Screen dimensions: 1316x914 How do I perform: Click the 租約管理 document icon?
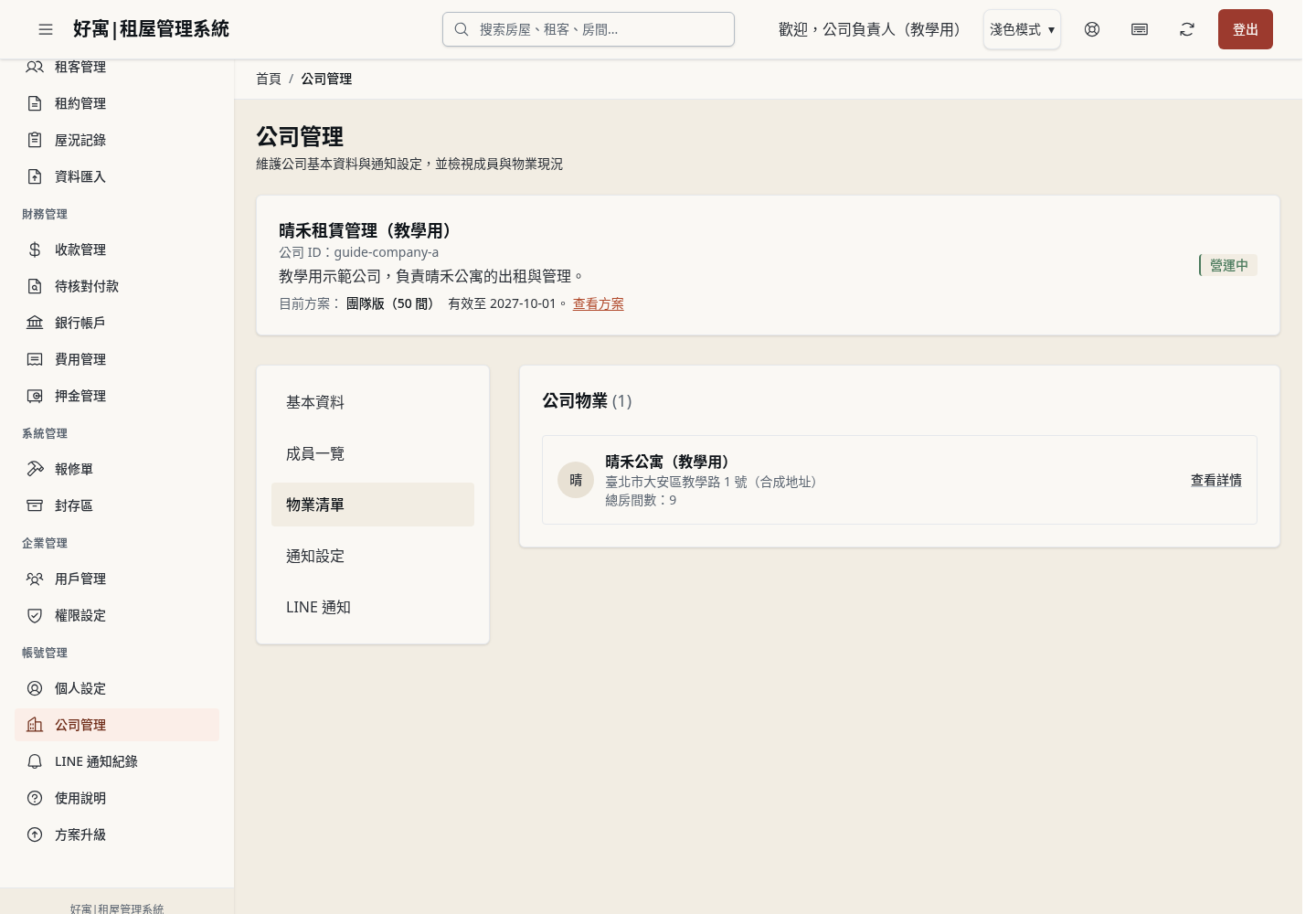35,103
